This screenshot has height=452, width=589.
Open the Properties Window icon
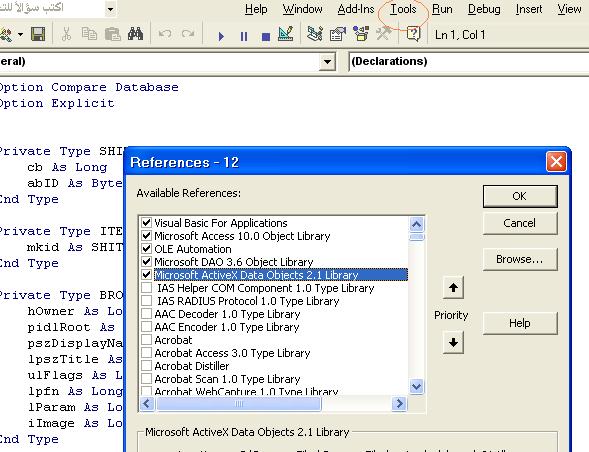338,34
